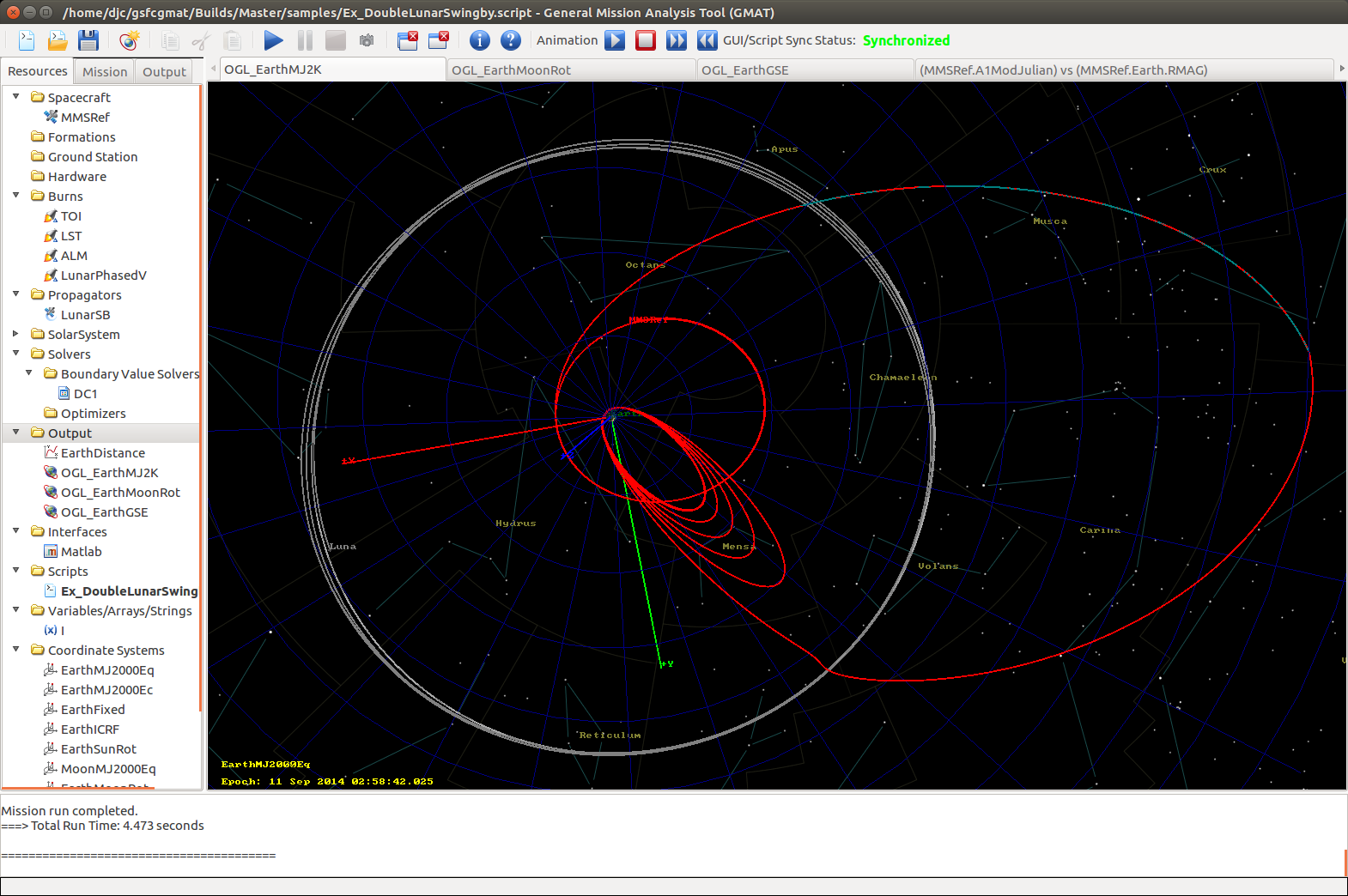The width and height of the screenshot is (1348, 896).
Task: Speed up animation with fast-forward button
Action: (677, 40)
